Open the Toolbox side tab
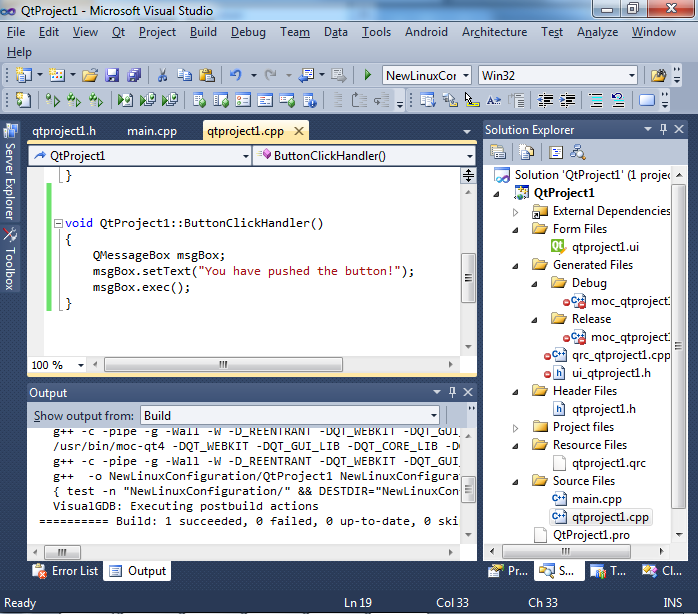This screenshot has height=614, width=698. point(10,259)
